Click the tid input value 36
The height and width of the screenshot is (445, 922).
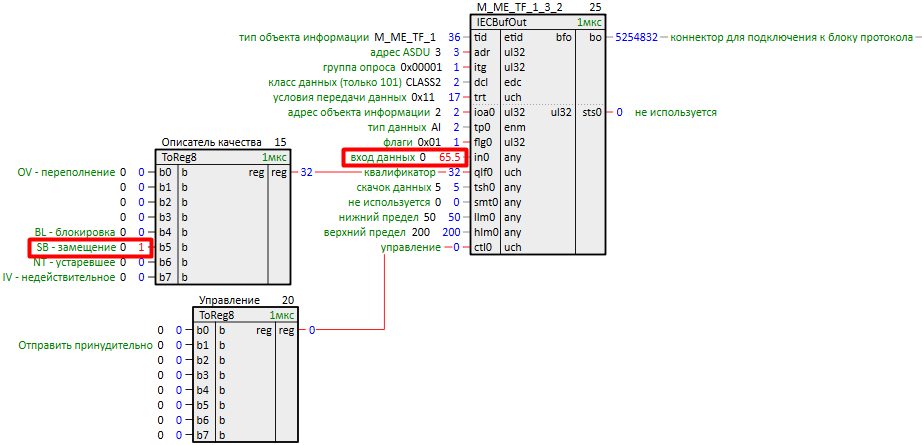coord(454,37)
